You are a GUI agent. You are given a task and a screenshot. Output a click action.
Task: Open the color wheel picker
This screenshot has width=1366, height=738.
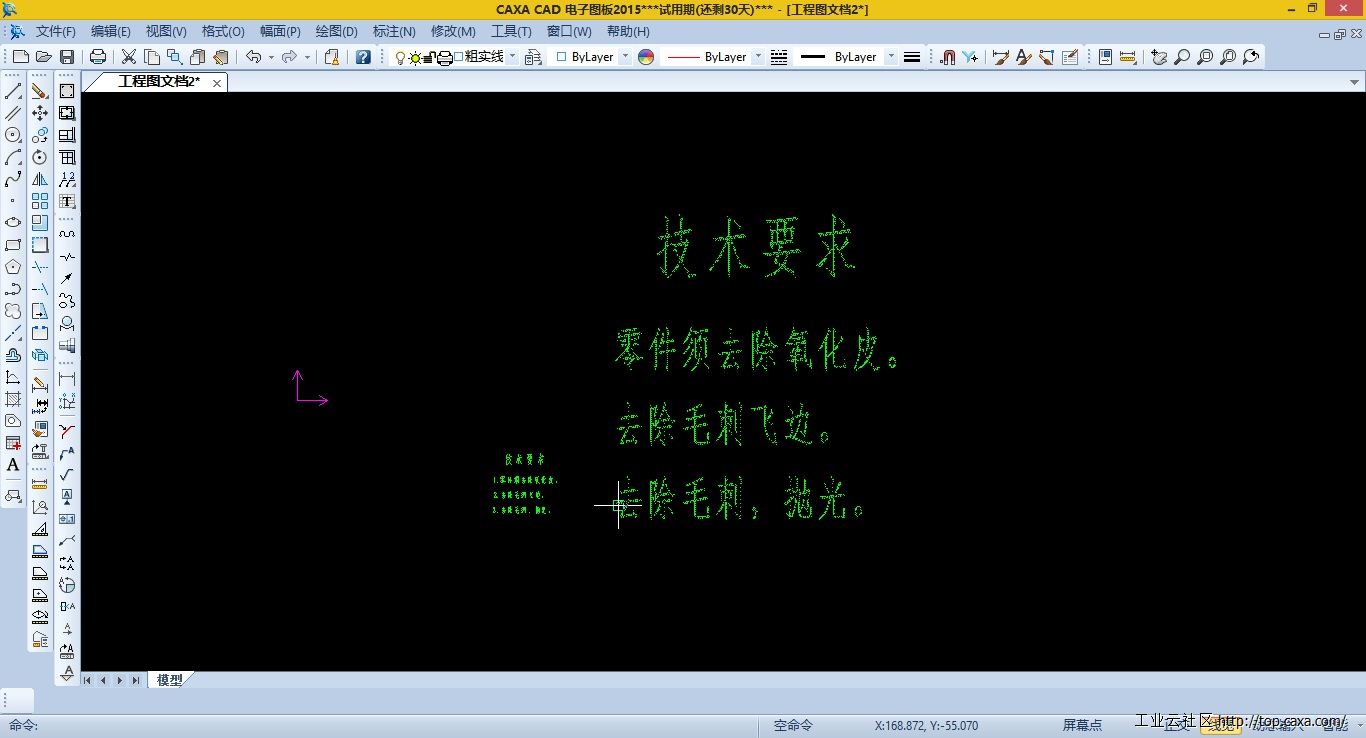pyautogui.click(x=646, y=57)
